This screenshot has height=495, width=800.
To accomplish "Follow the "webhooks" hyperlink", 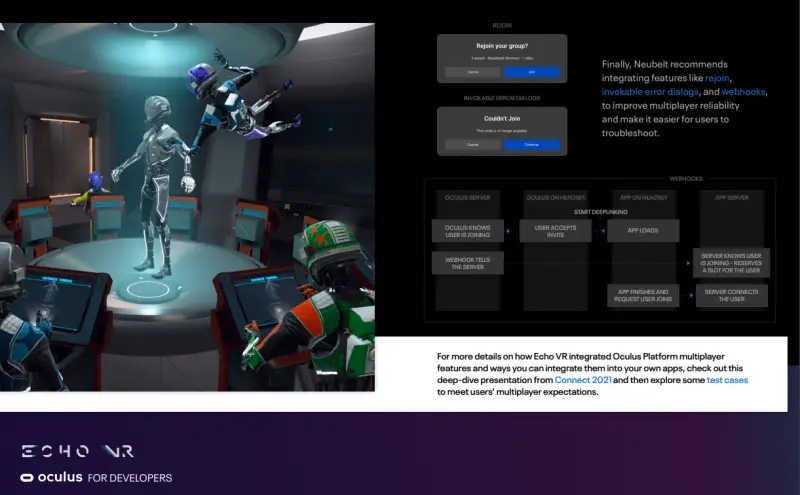I will (743, 92).
